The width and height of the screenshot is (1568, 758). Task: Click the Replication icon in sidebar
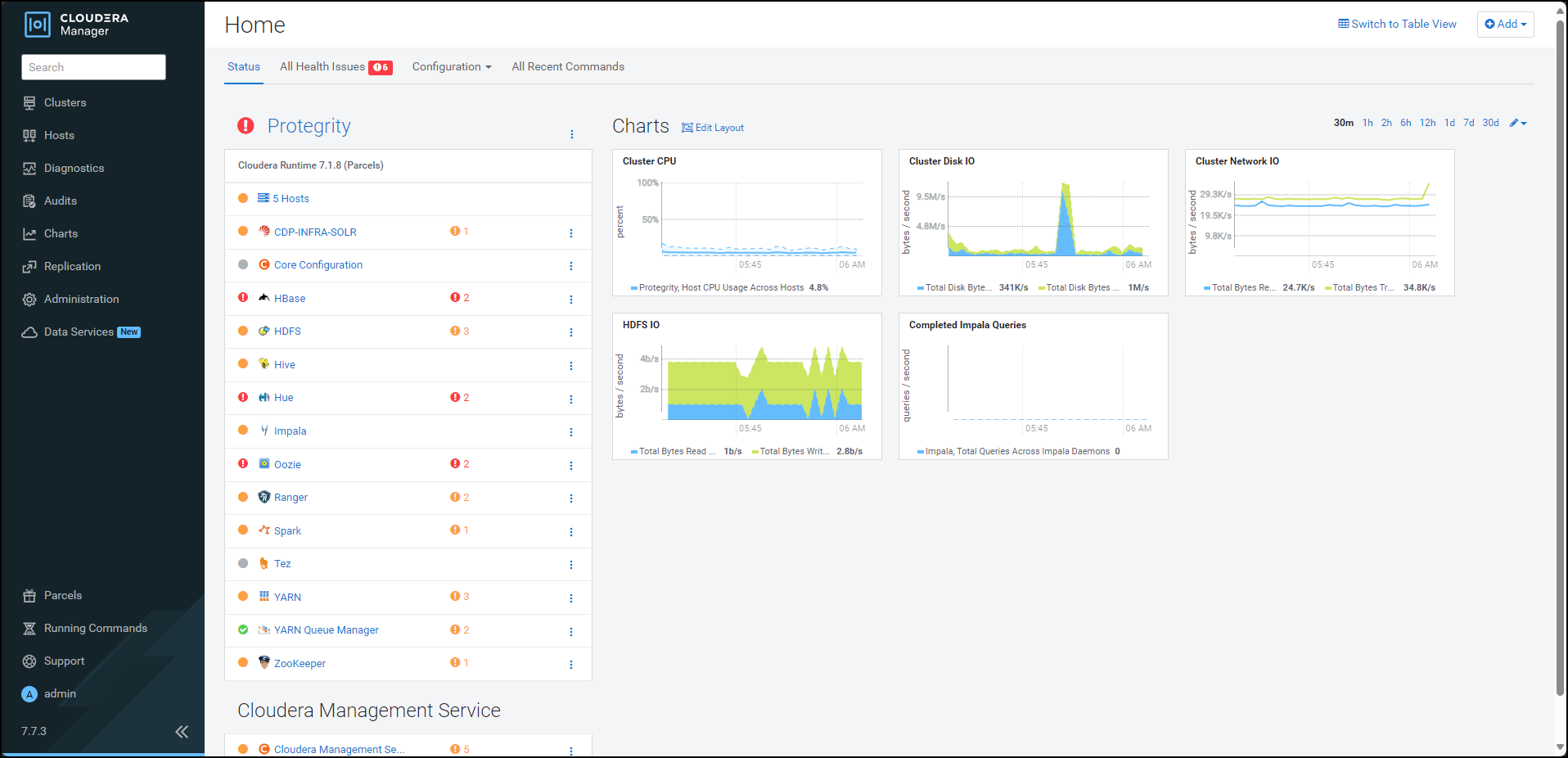[29, 267]
